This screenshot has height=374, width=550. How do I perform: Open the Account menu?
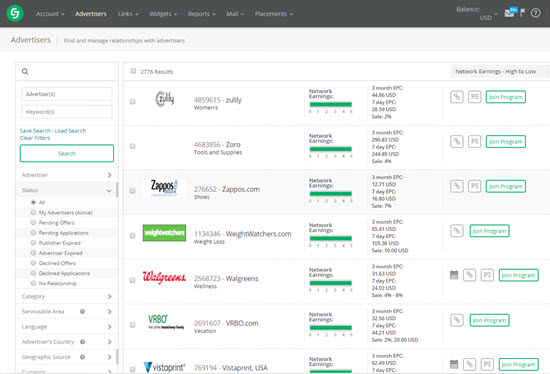click(50, 14)
